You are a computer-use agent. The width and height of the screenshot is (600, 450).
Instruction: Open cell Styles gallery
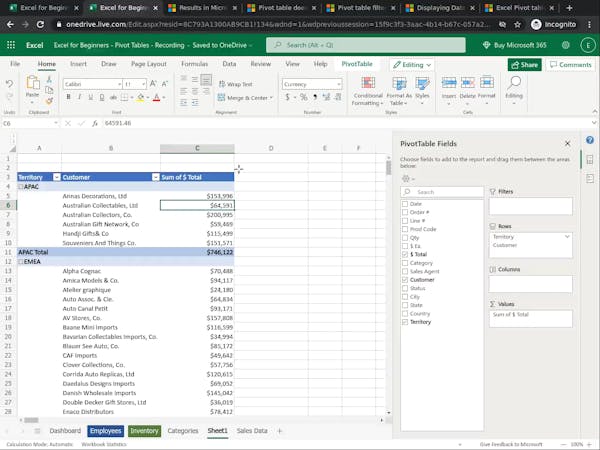422,91
